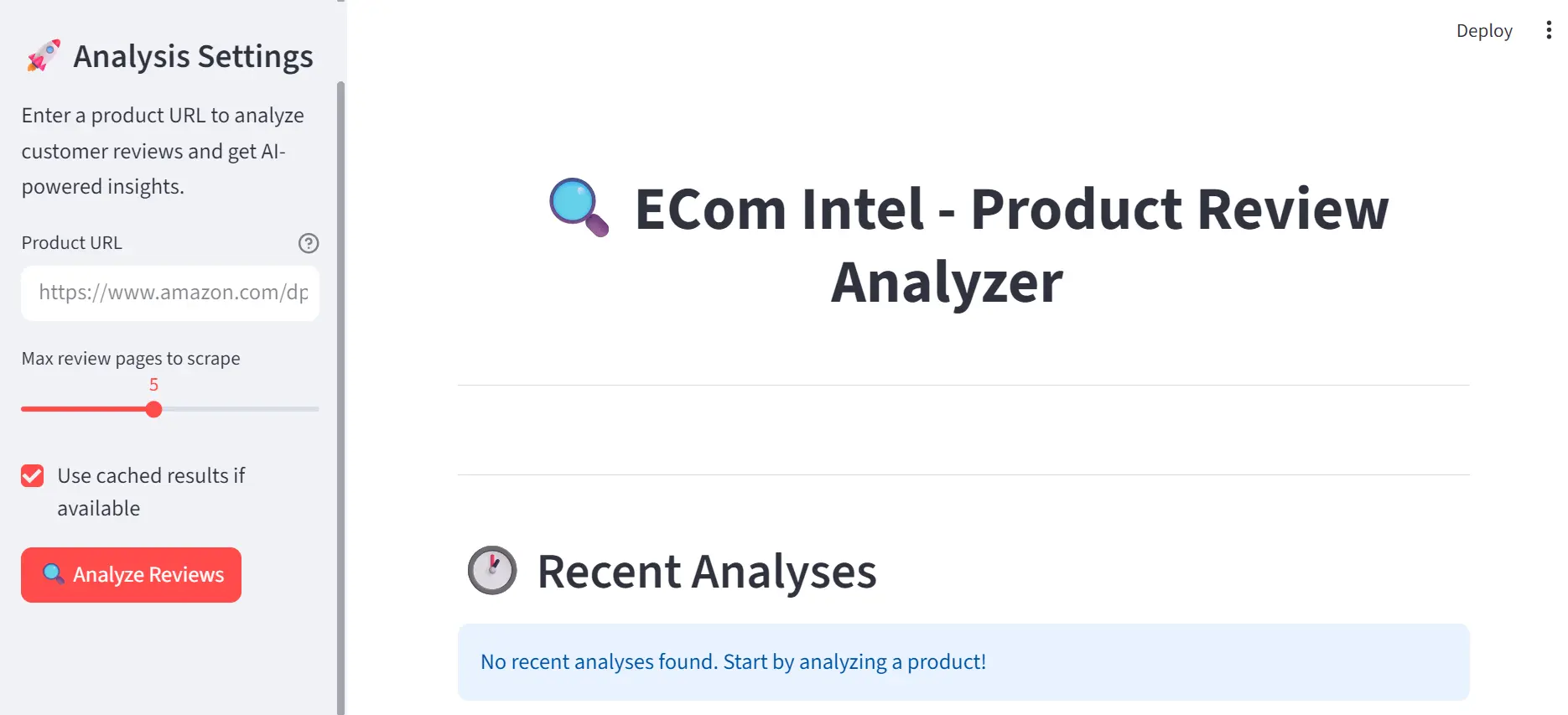This screenshot has width=1568, height=715.
Task: Open the Streamlit app options menu
Action: [1548, 29]
